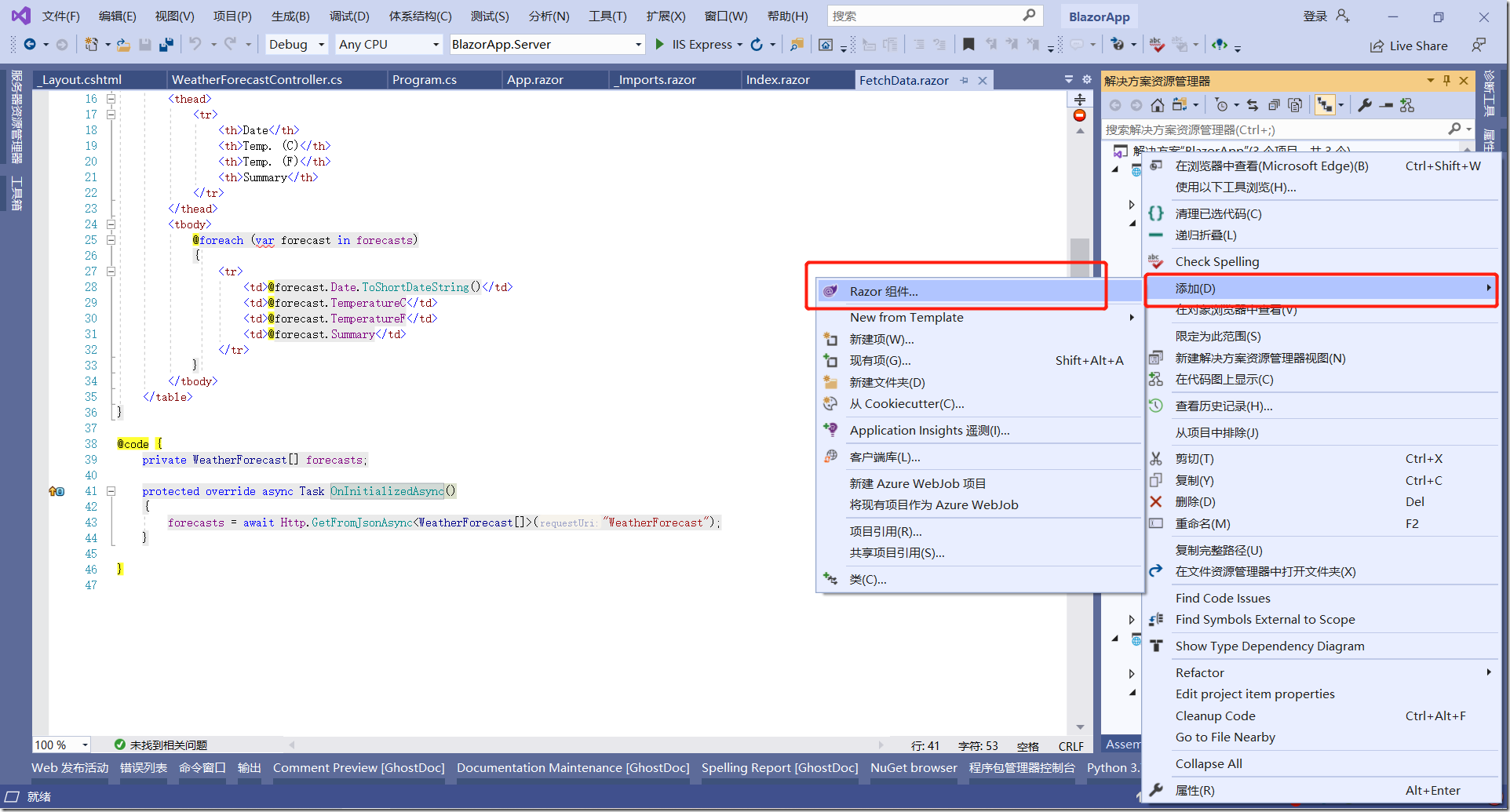Image resolution: width=1510 pixels, height=812 pixels.
Task: Click the override indicator glyph at line 41
Action: point(57,491)
